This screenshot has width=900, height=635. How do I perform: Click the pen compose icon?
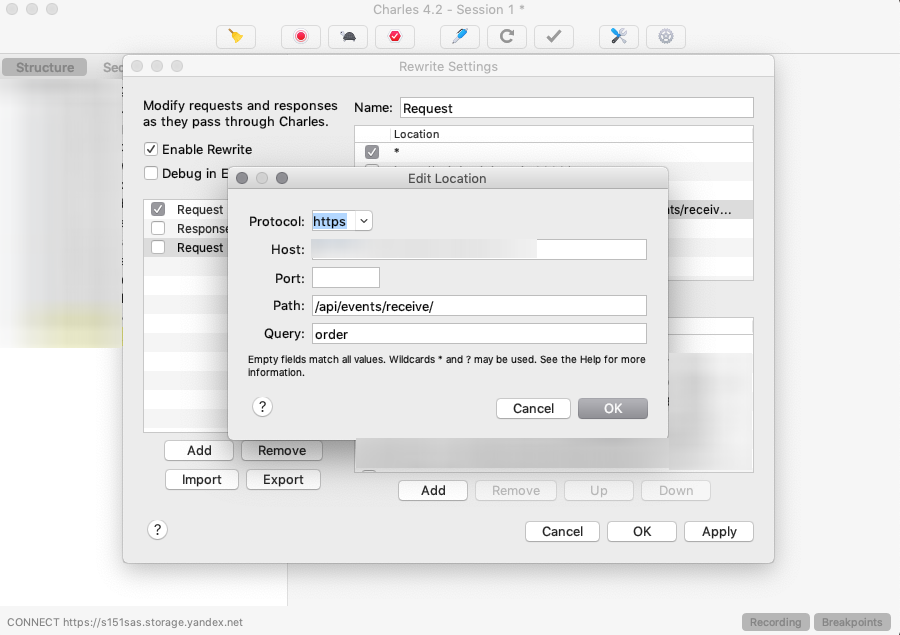click(460, 37)
